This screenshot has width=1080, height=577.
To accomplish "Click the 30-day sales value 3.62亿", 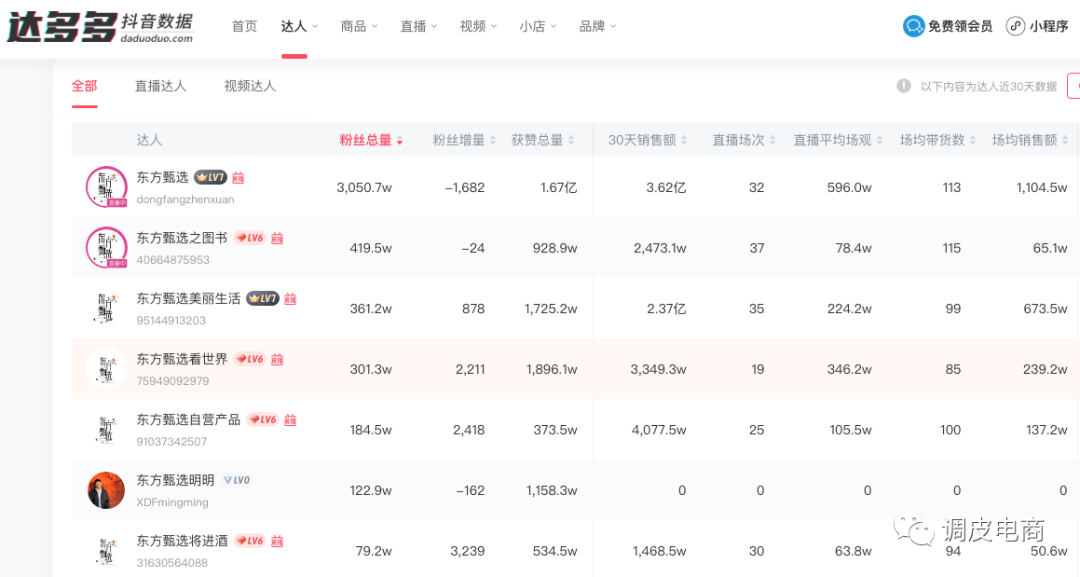I will coord(666,187).
